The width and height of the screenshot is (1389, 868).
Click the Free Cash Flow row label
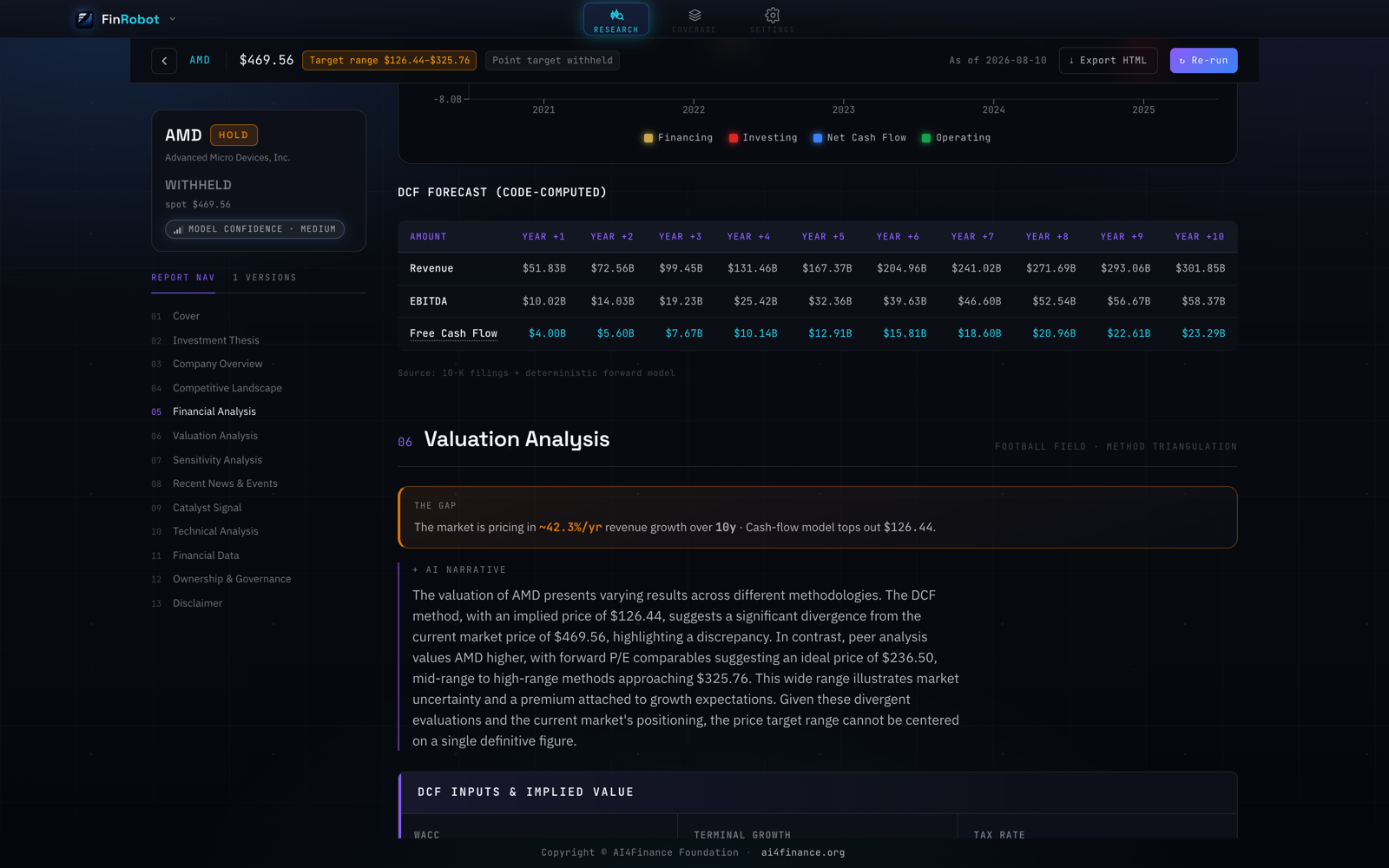(453, 333)
